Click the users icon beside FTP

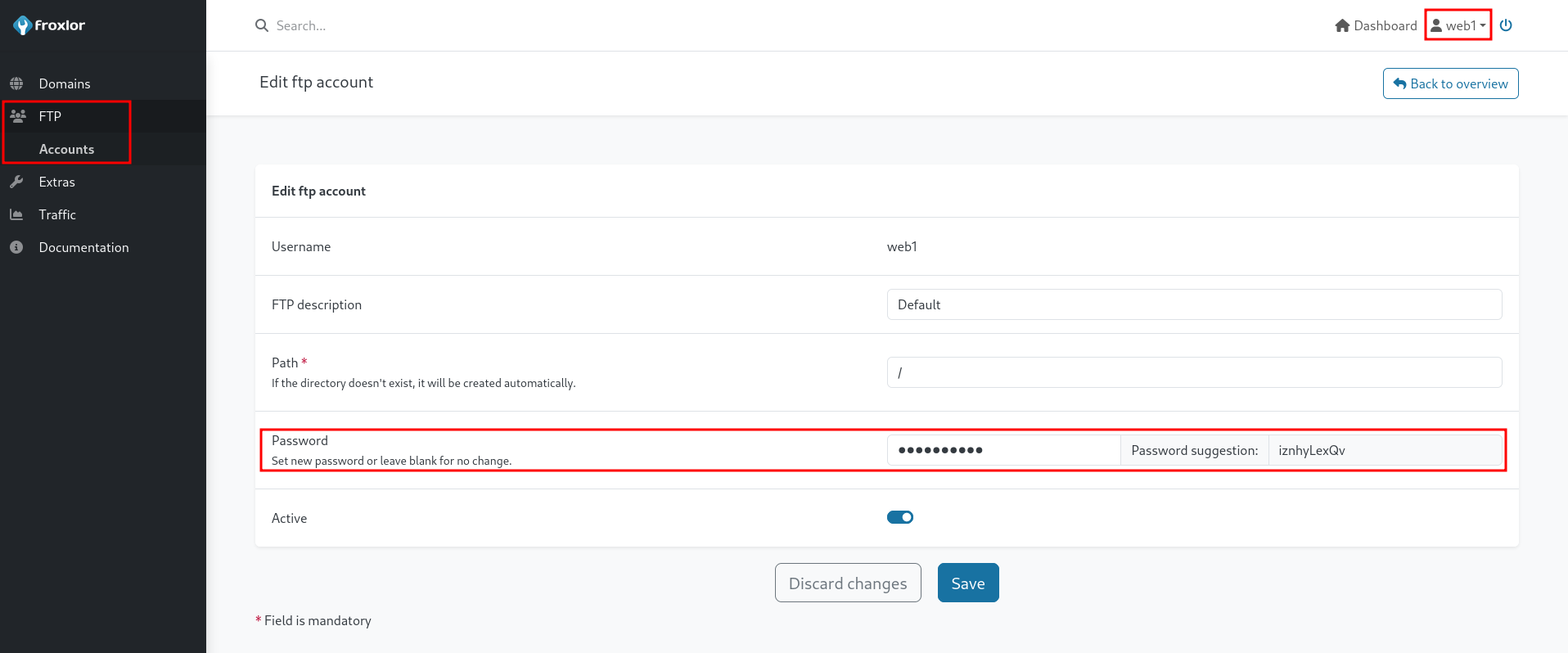coord(17,116)
